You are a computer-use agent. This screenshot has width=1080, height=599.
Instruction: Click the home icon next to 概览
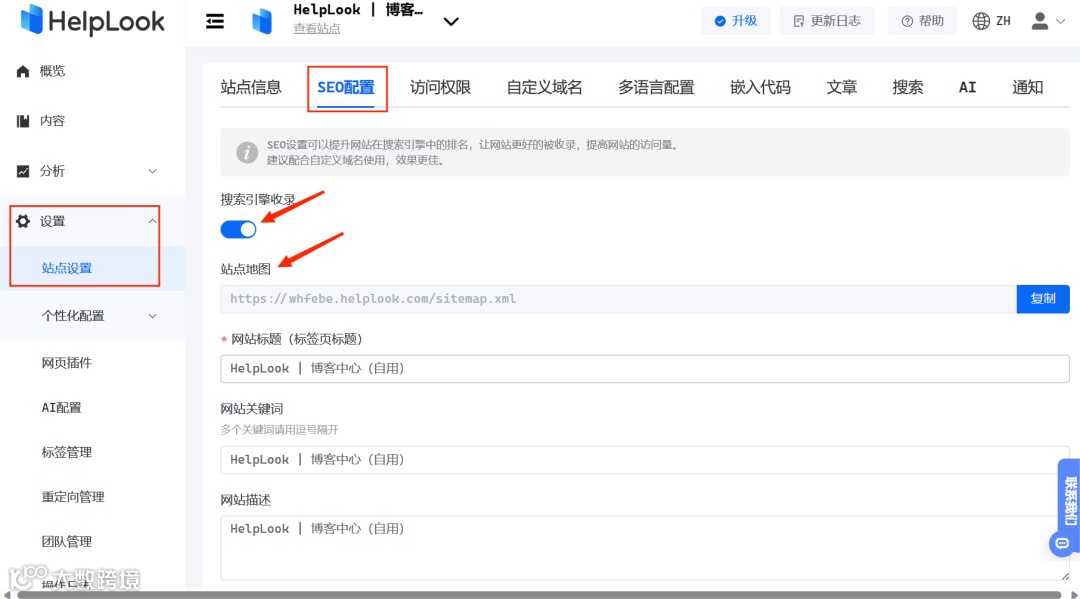[23, 71]
